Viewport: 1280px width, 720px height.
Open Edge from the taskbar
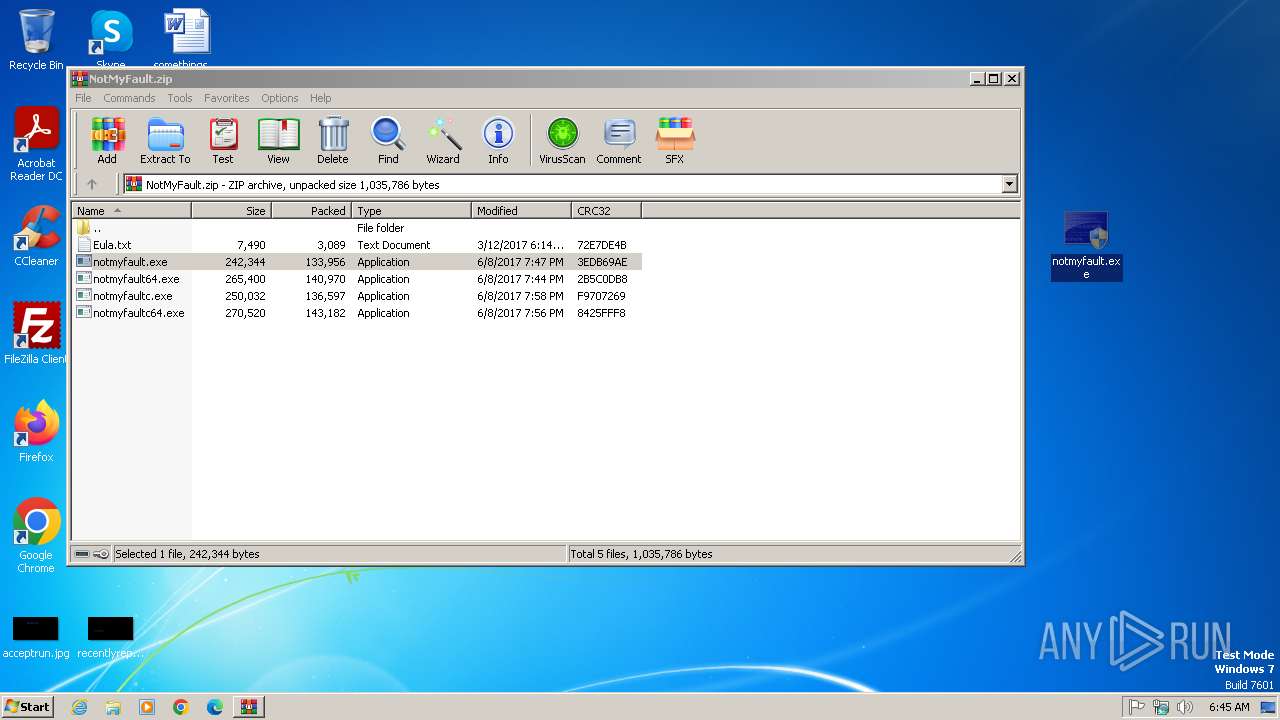[x=215, y=707]
